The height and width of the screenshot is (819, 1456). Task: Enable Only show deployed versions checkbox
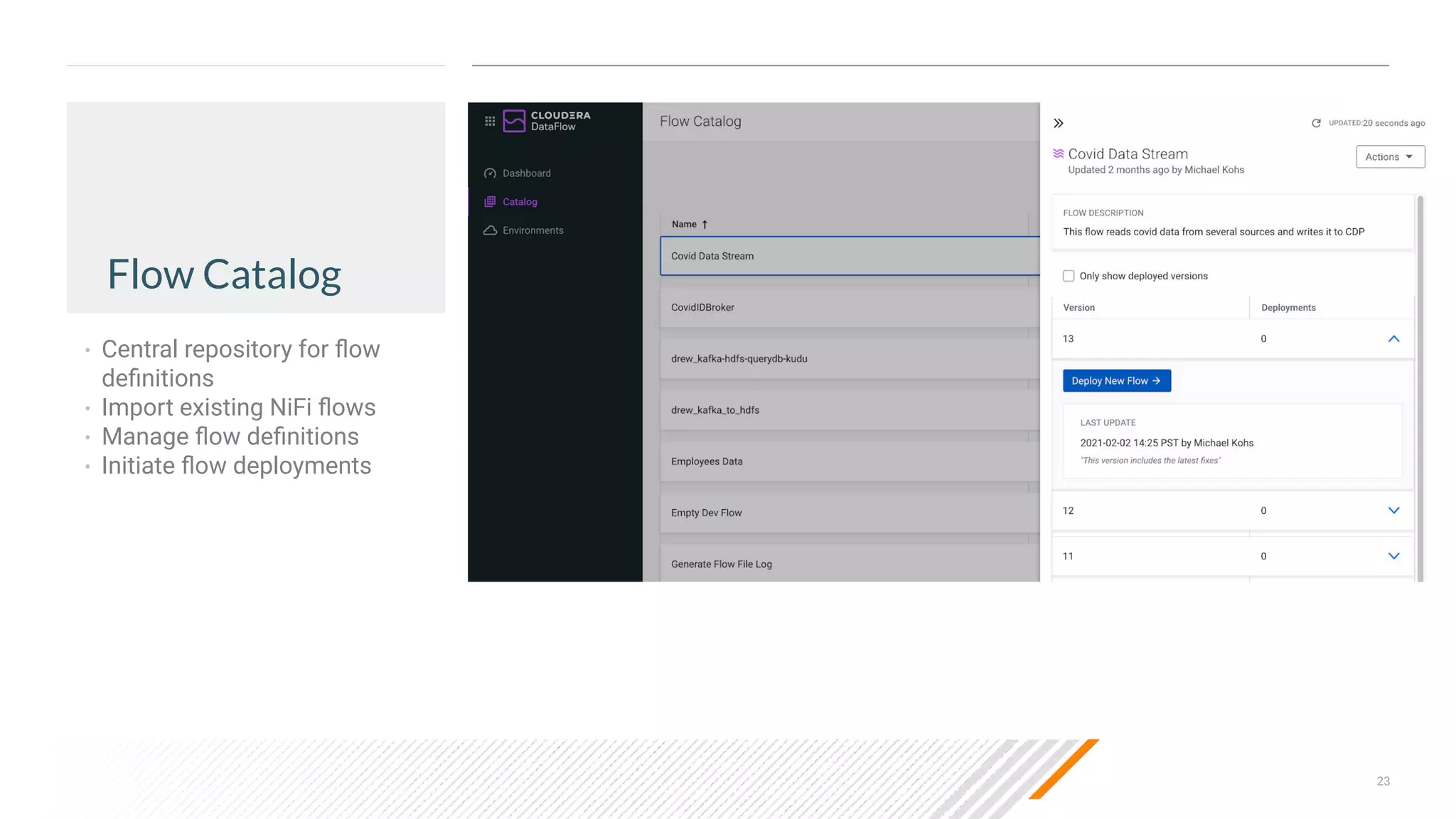[1069, 276]
